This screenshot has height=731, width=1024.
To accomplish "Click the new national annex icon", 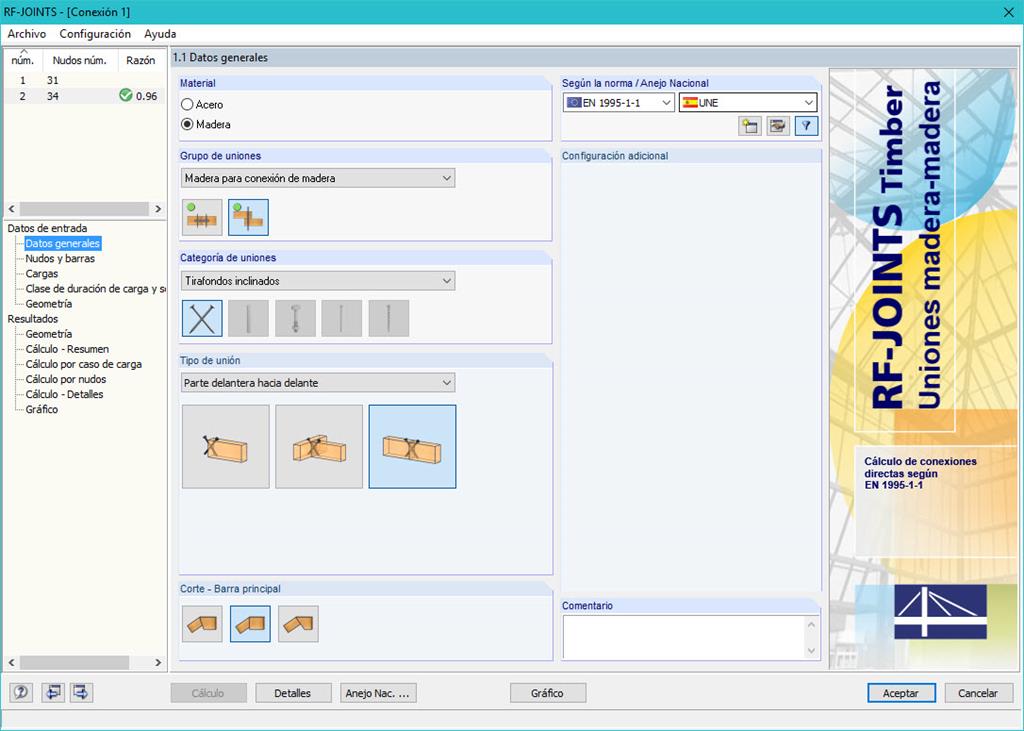I will pos(750,126).
